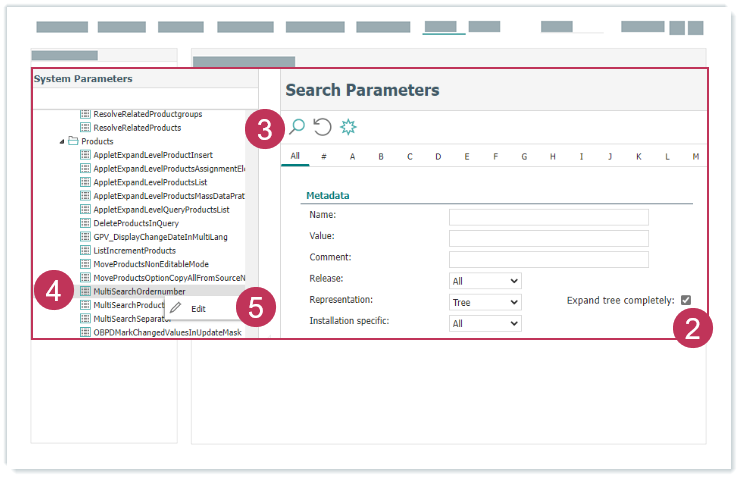Click the pencil icon beside Edit

pos(176,309)
